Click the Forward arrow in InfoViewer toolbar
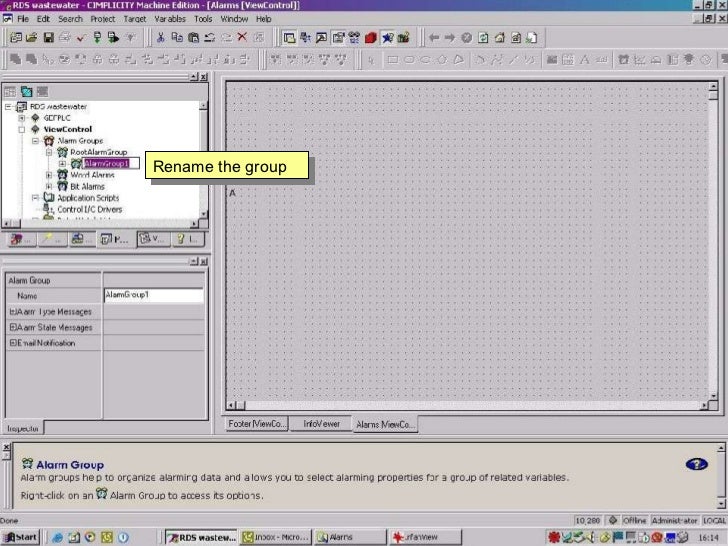 pos(449,38)
